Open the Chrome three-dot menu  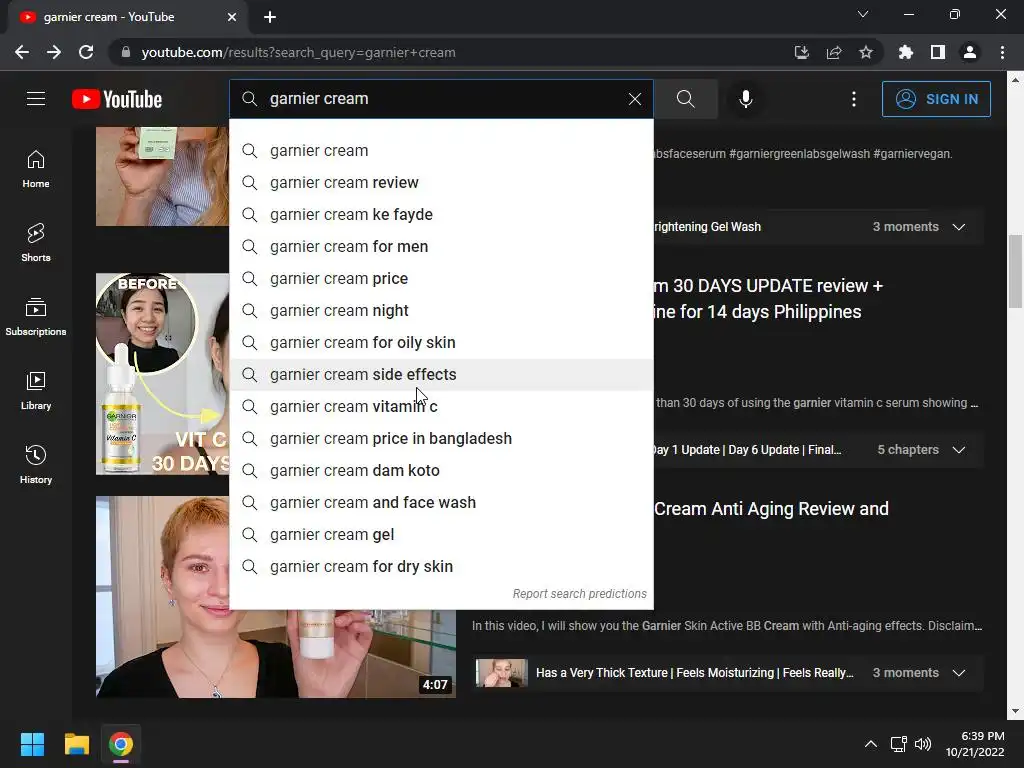coord(1002,52)
